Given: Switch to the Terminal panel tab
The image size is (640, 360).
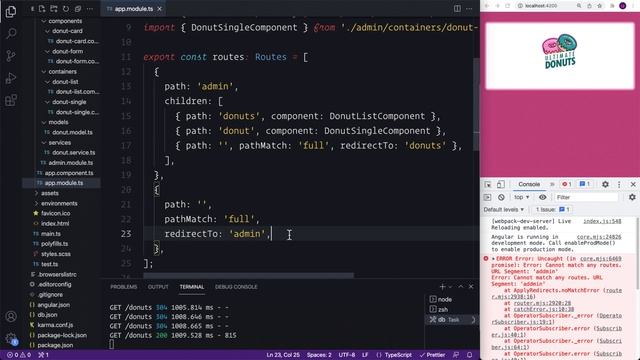Looking at the screenshot, I should click(x=192, y=287).
